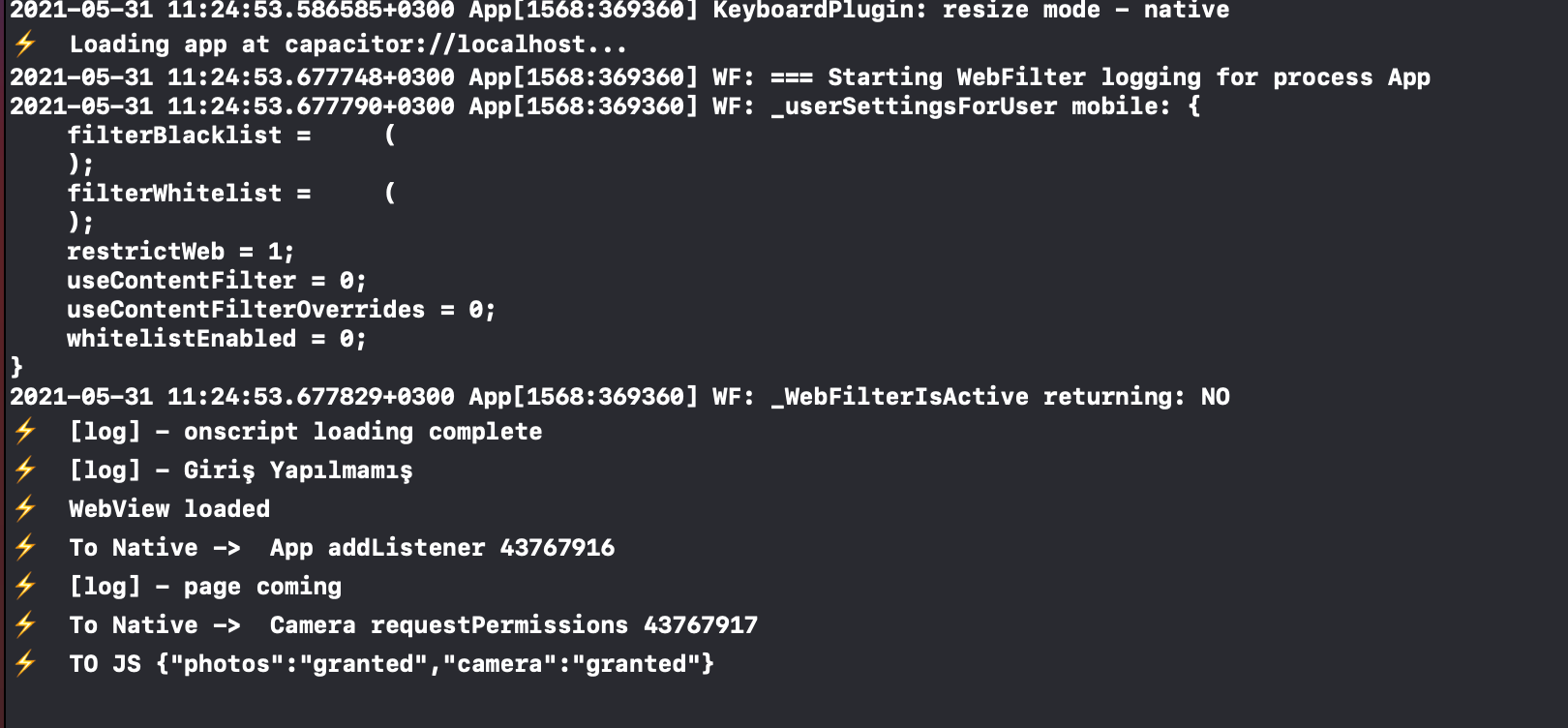
Task: Click lightning icon next to onscript loading complete
Action: tap(25, 431)
